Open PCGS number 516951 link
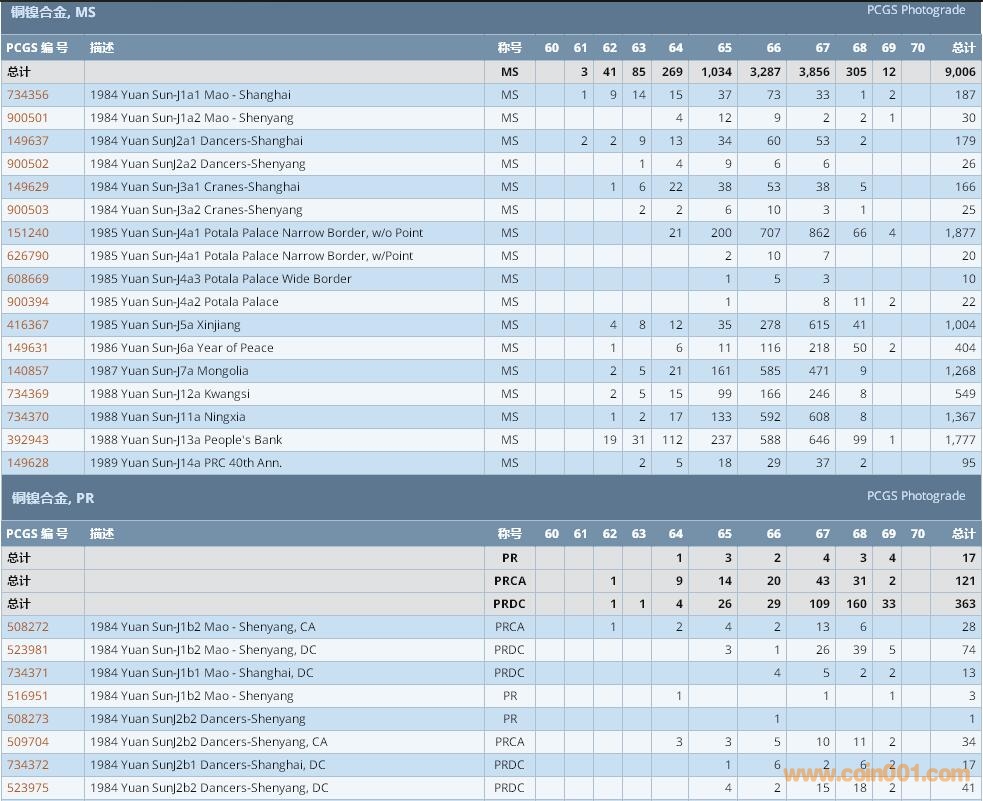Image resolution: width=983 pixels, height=801 pixels. point(28,696)
